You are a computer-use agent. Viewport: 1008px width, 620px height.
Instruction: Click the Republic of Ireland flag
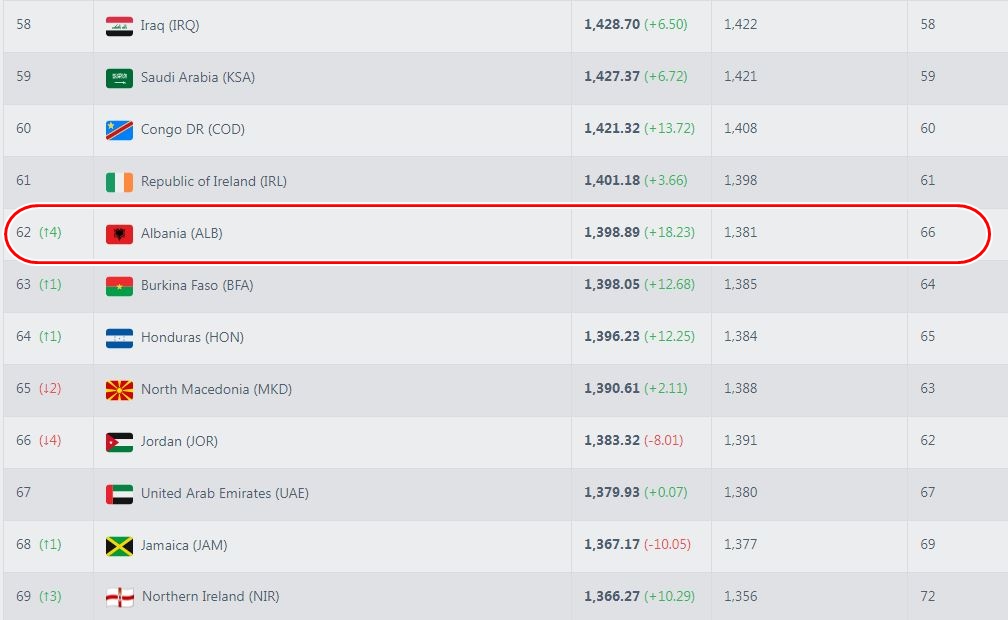coord(119,182)
